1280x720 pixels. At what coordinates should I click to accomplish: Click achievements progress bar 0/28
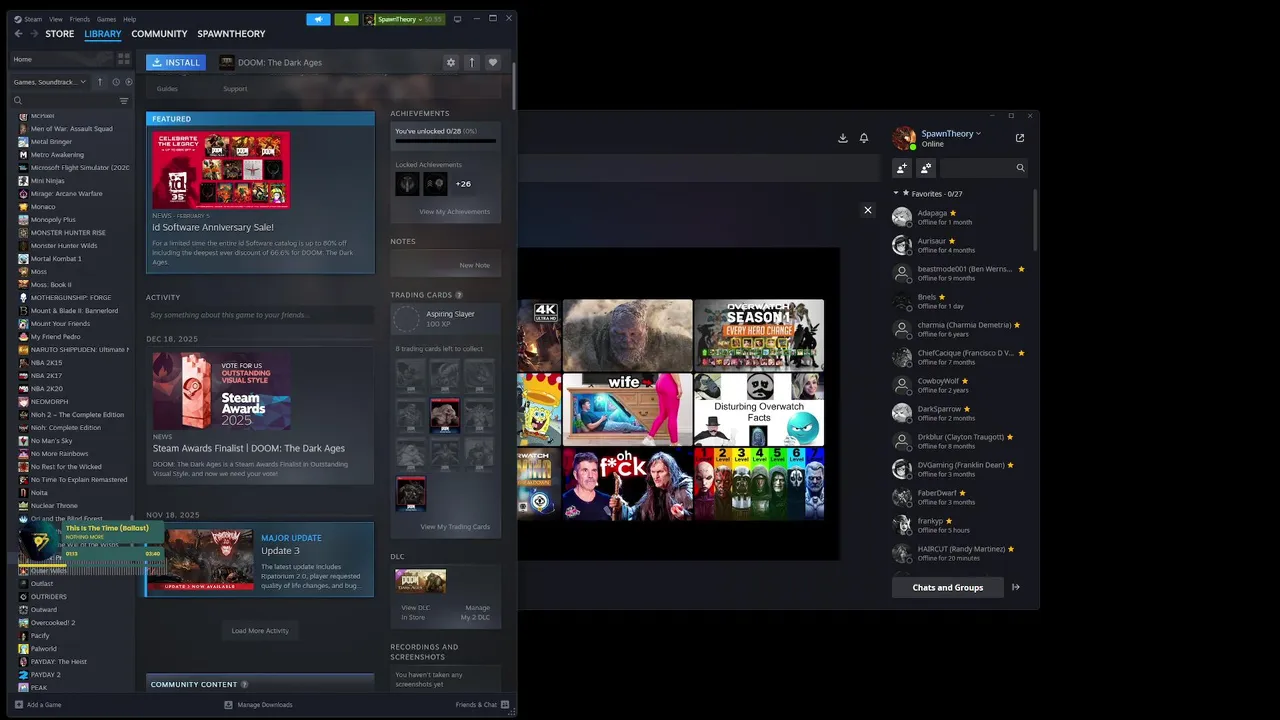(x=446, y=141)
